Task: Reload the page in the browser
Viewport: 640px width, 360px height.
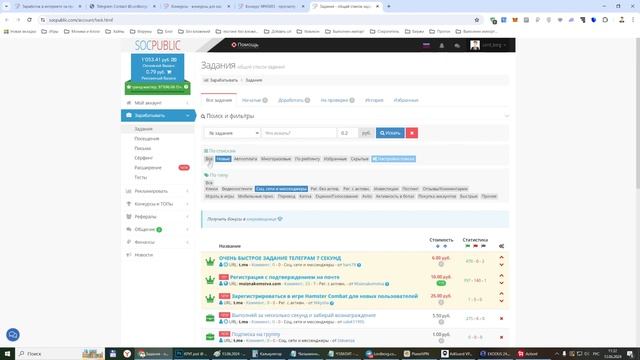Action: coord(29,20)
